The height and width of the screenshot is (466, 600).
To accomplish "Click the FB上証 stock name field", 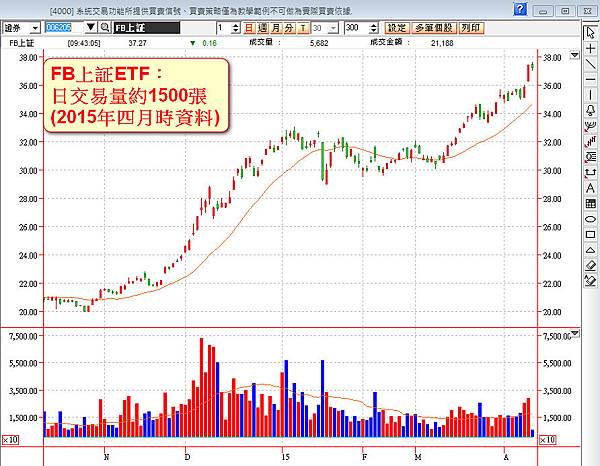I will [x=147, y=28].
